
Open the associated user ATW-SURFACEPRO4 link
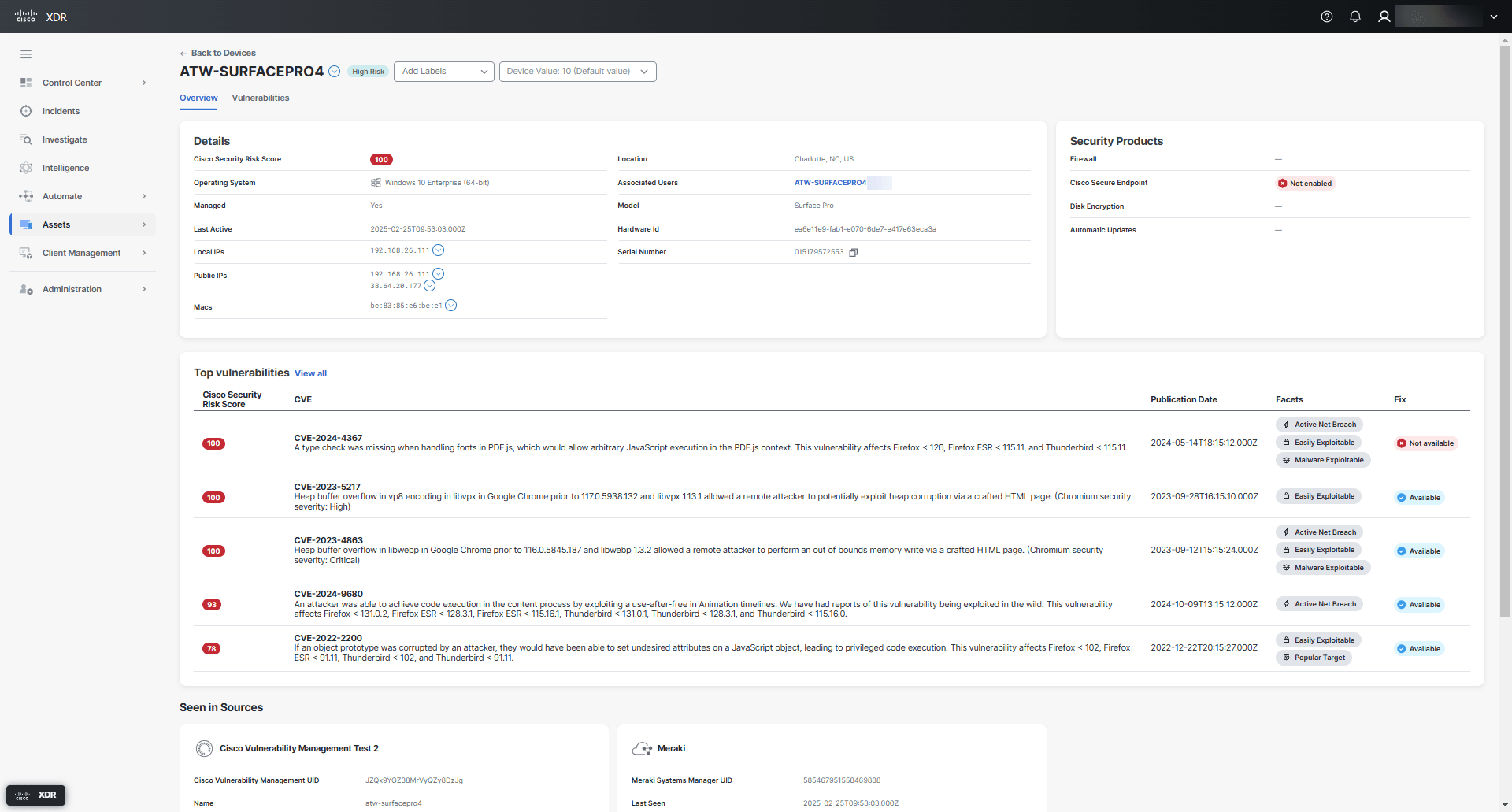coord(830,183)
